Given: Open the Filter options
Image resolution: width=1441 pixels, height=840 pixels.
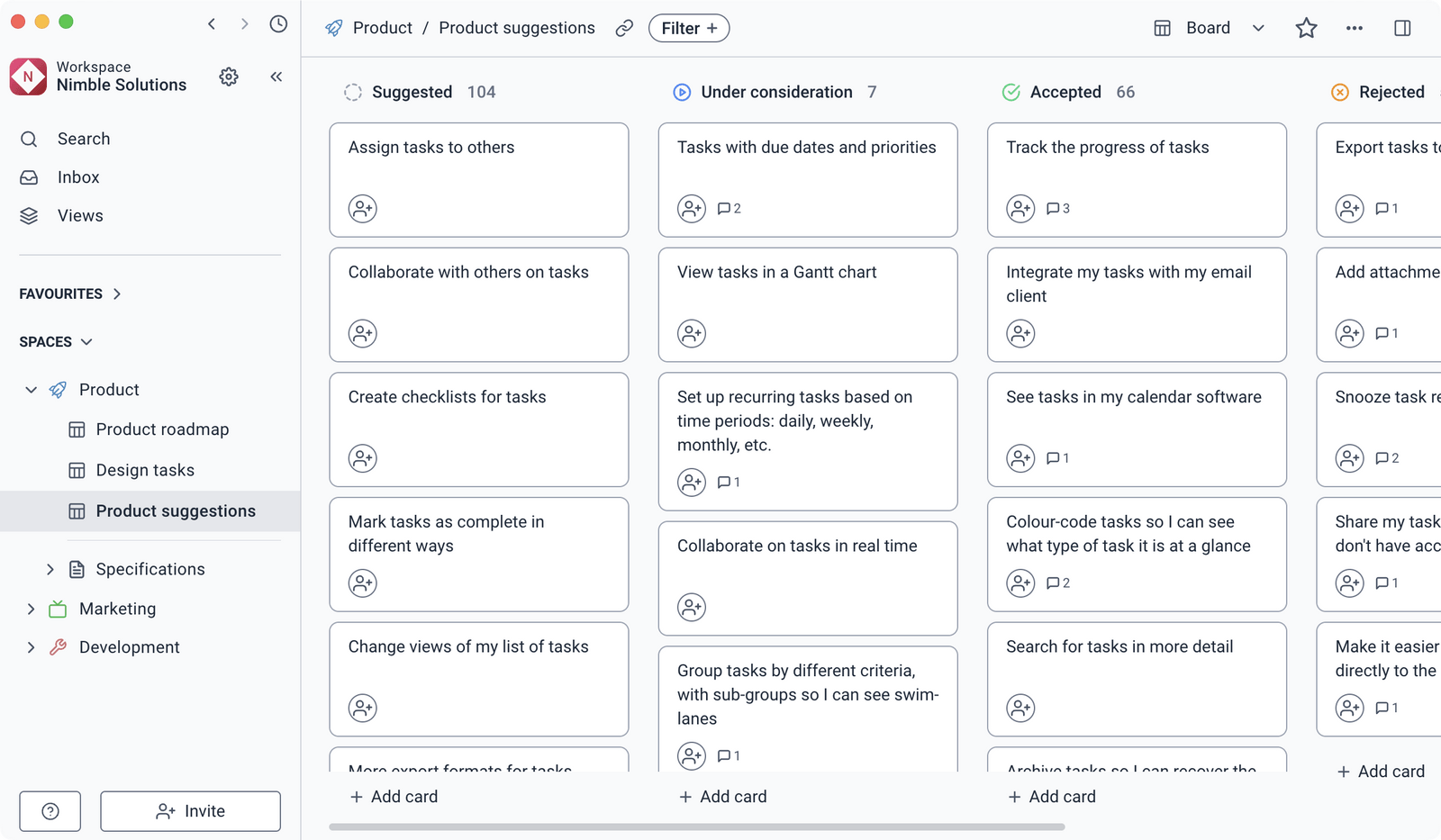Looking at the screenshot, I should 688,28.
